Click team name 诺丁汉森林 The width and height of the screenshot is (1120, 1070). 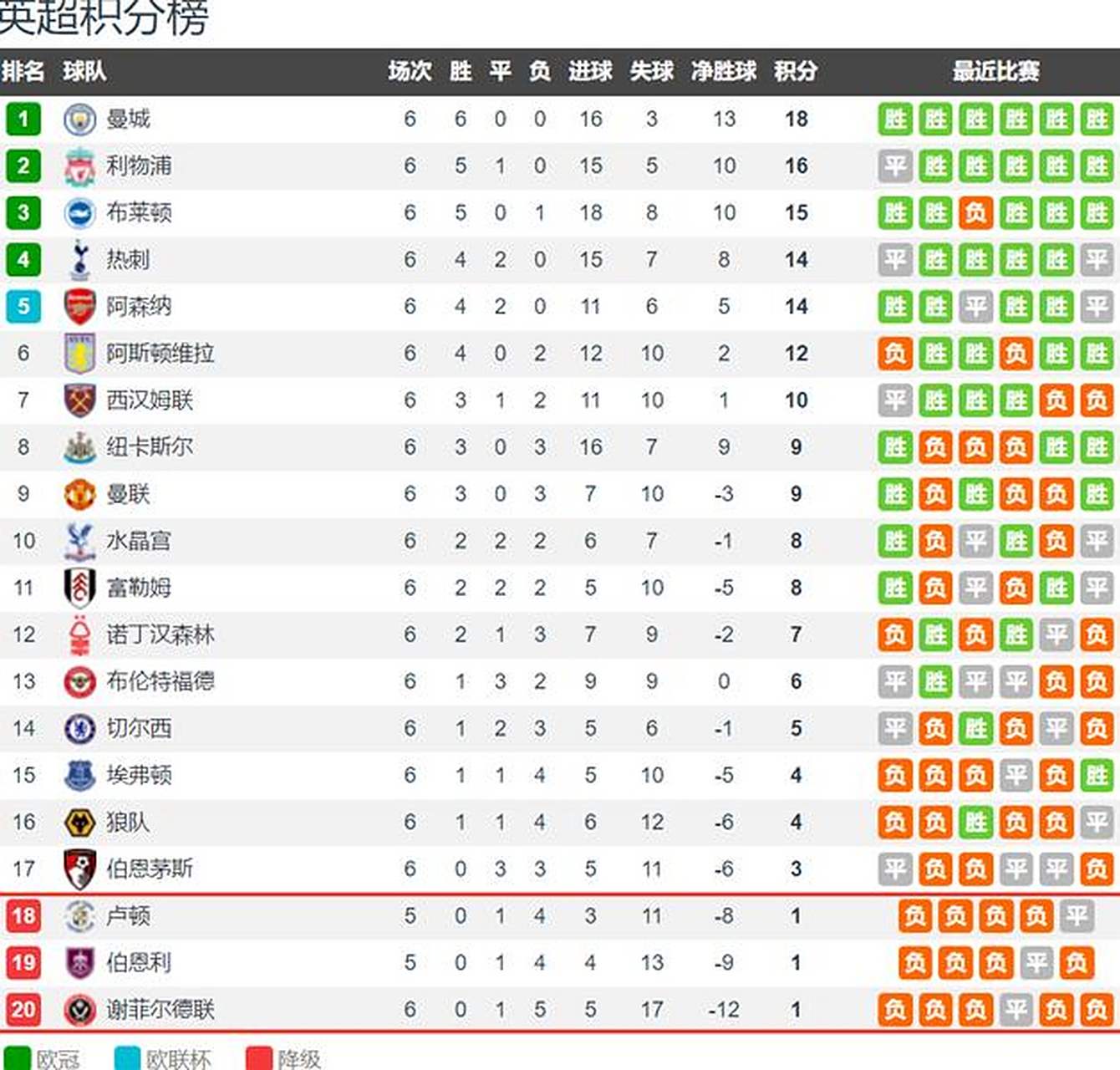(160, 635)
